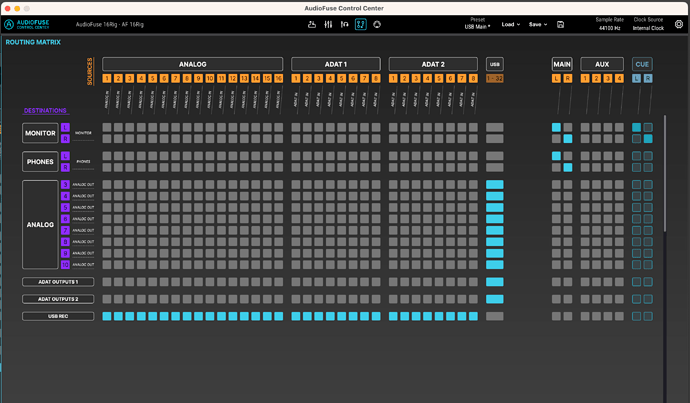Open the round speaker view icon
690x403 pixels.
coord(377,25)
